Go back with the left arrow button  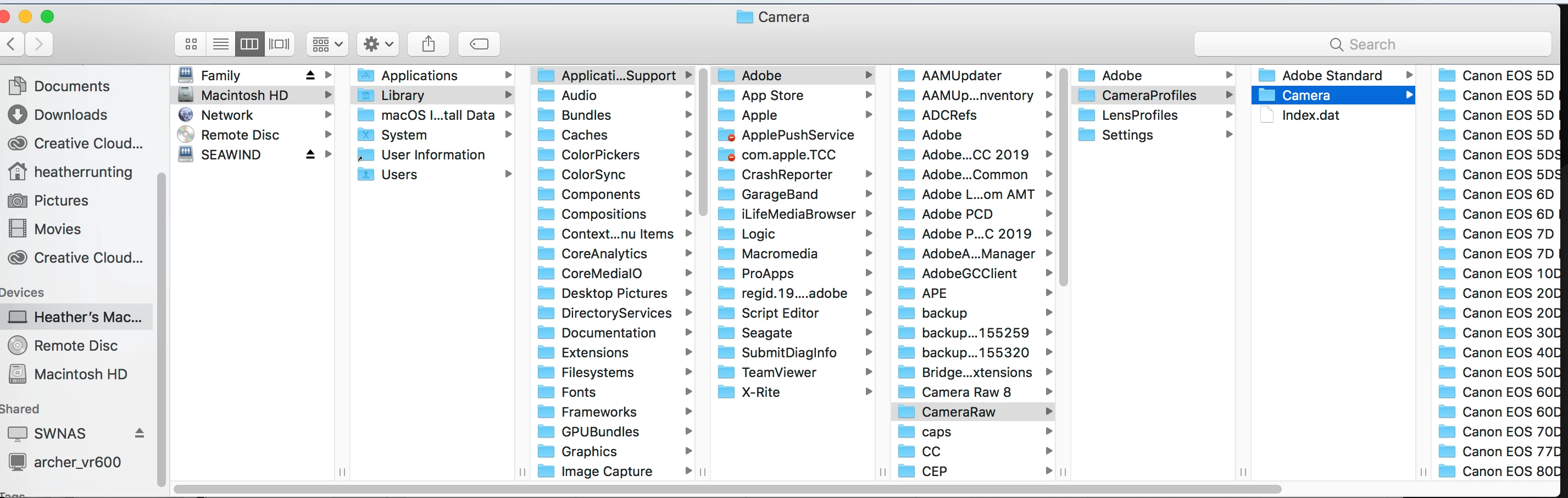(x=11, y=44)
